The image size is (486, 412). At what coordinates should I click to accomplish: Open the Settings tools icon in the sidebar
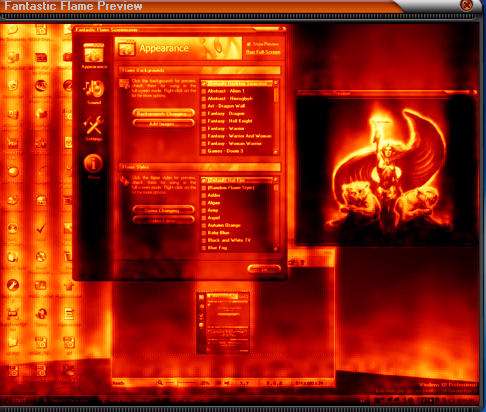click(94, 128)
